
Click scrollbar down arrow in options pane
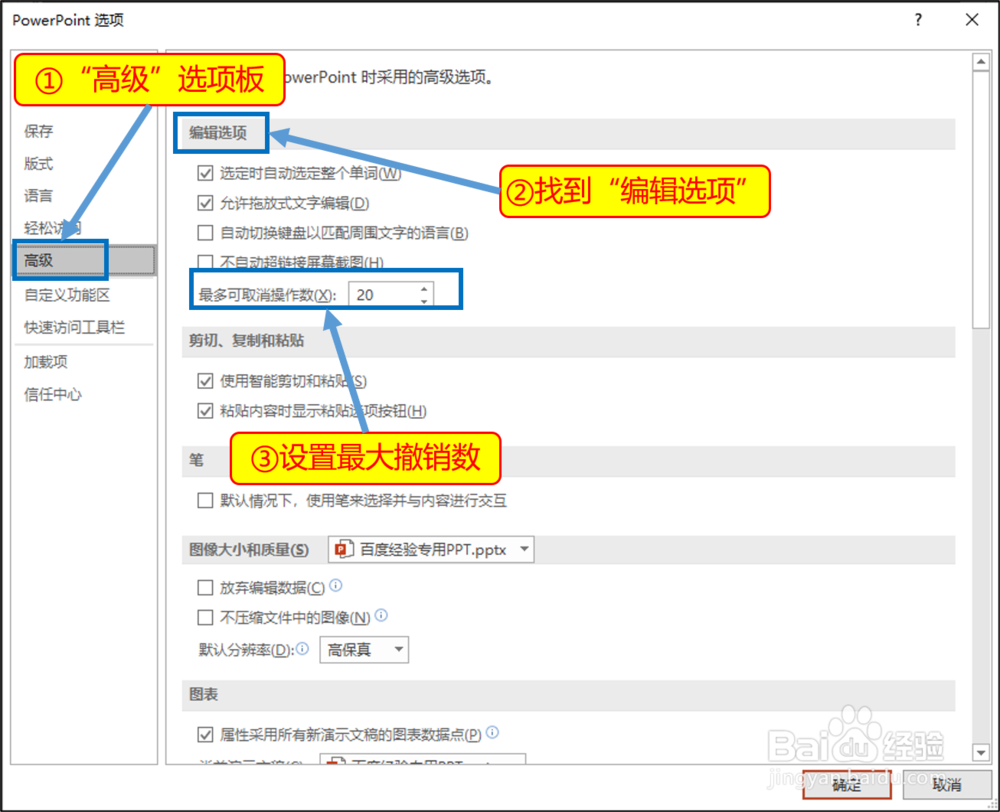point(981,753)
